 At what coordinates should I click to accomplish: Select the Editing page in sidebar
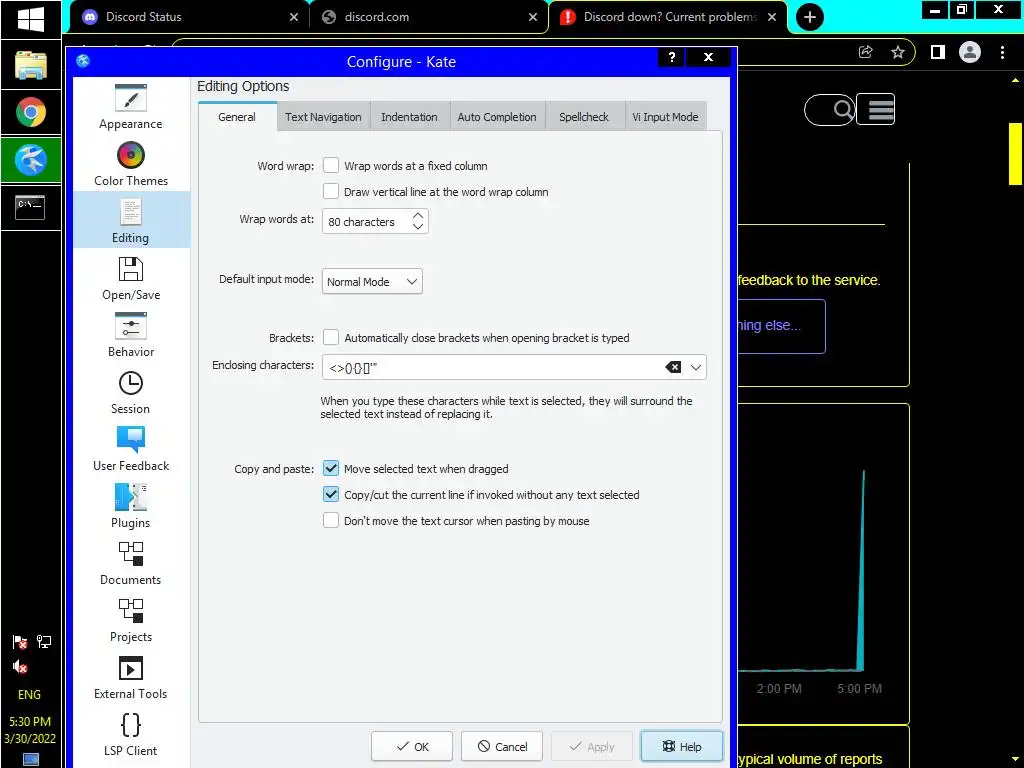(131, 220)
